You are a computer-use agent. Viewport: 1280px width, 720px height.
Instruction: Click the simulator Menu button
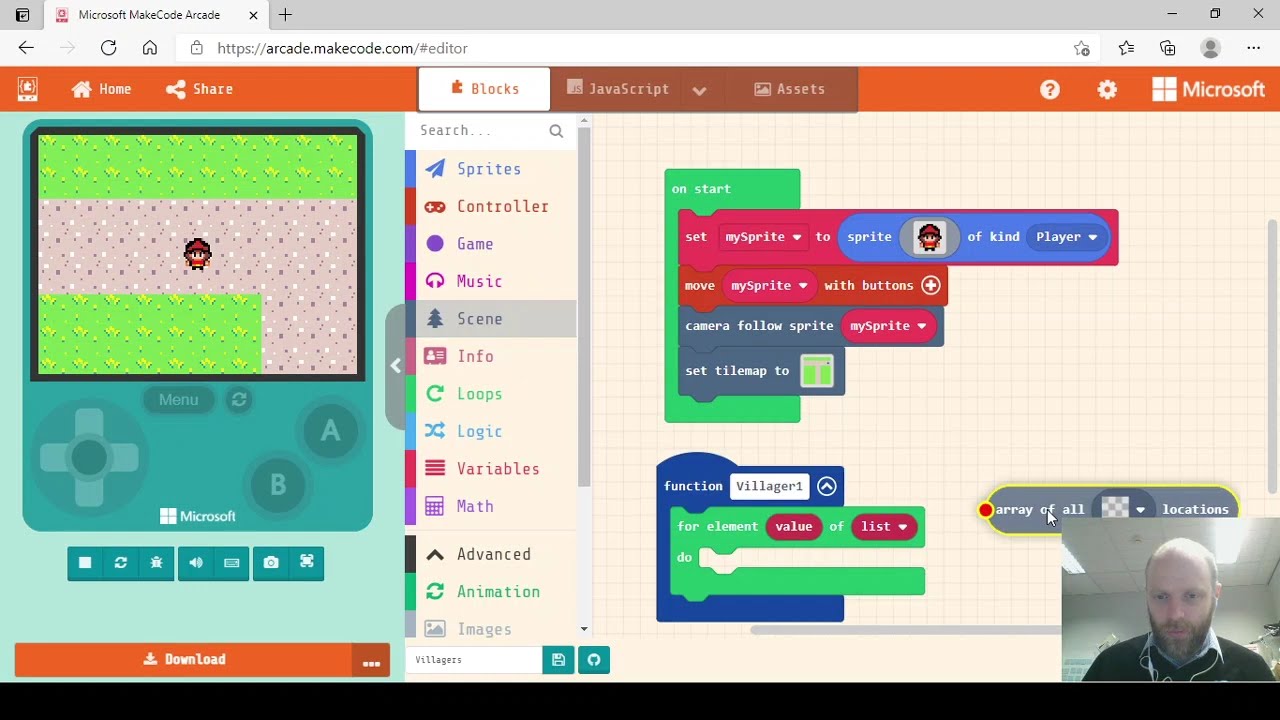pyautogui.click(x=179, y=400)
